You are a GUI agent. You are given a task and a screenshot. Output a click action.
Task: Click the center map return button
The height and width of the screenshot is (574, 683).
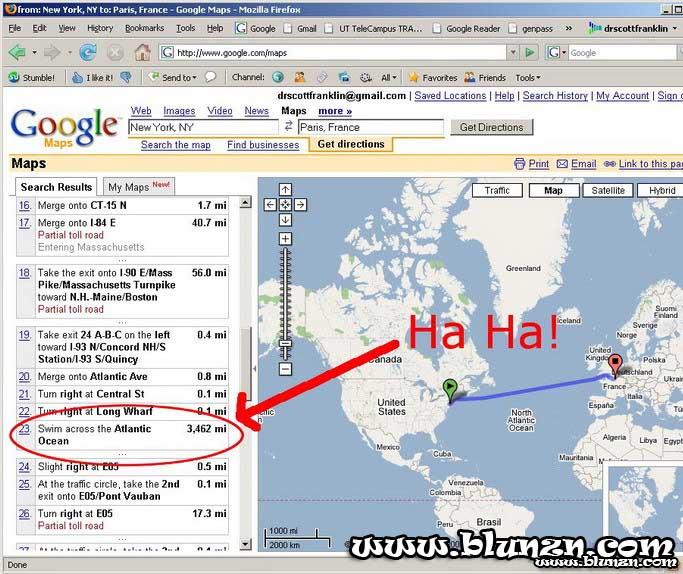(285, 205)
